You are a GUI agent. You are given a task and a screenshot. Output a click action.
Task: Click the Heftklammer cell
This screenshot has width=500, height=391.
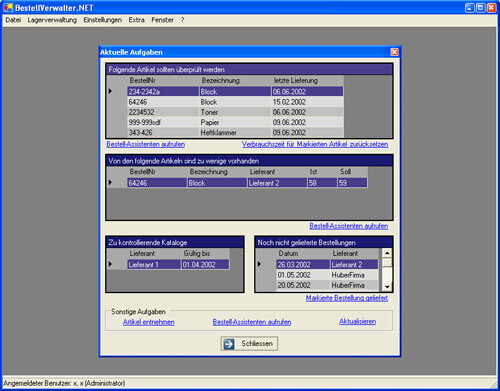coord(235,132)
